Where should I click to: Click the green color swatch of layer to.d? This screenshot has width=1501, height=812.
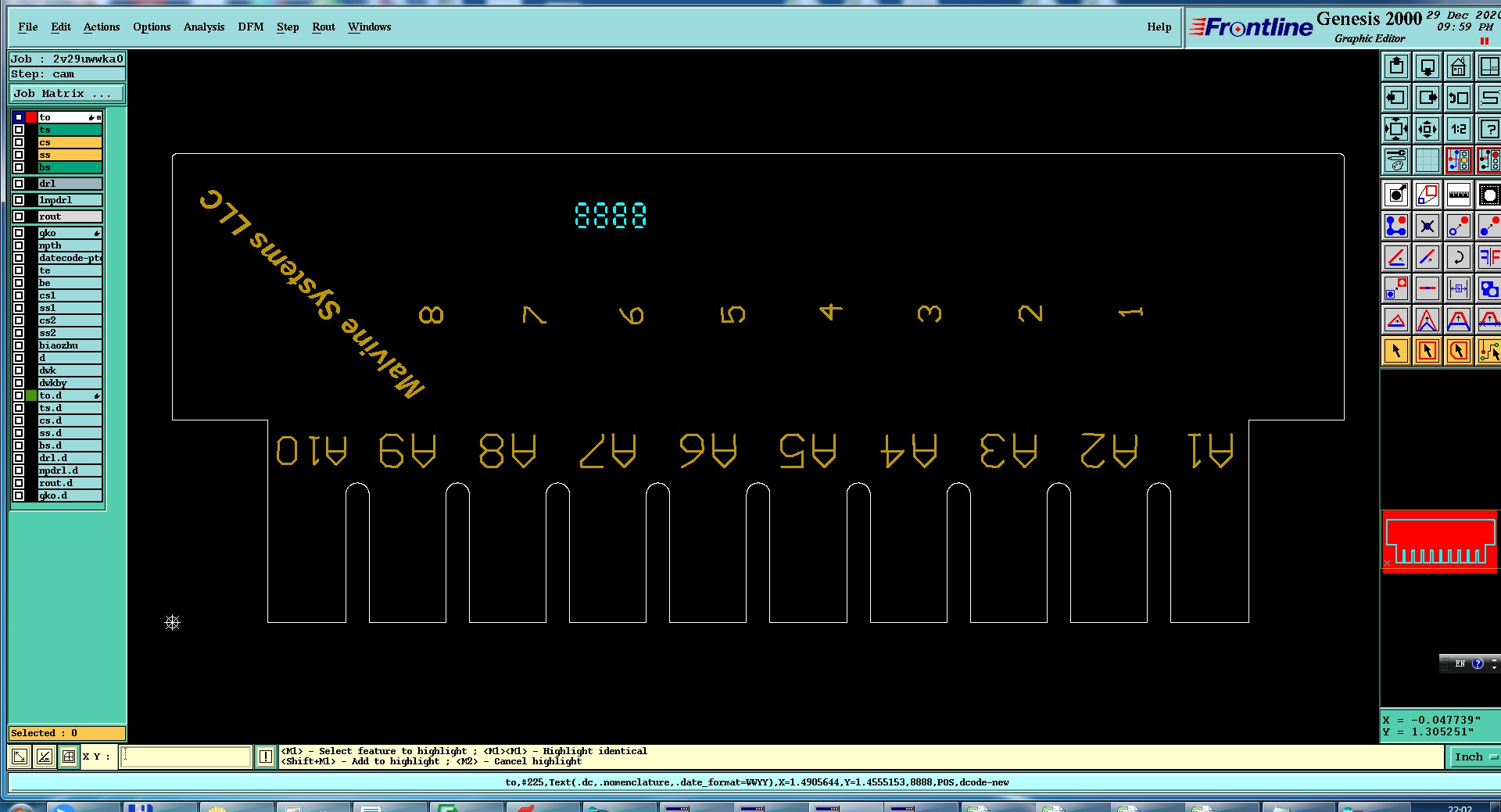pos(31,395)
